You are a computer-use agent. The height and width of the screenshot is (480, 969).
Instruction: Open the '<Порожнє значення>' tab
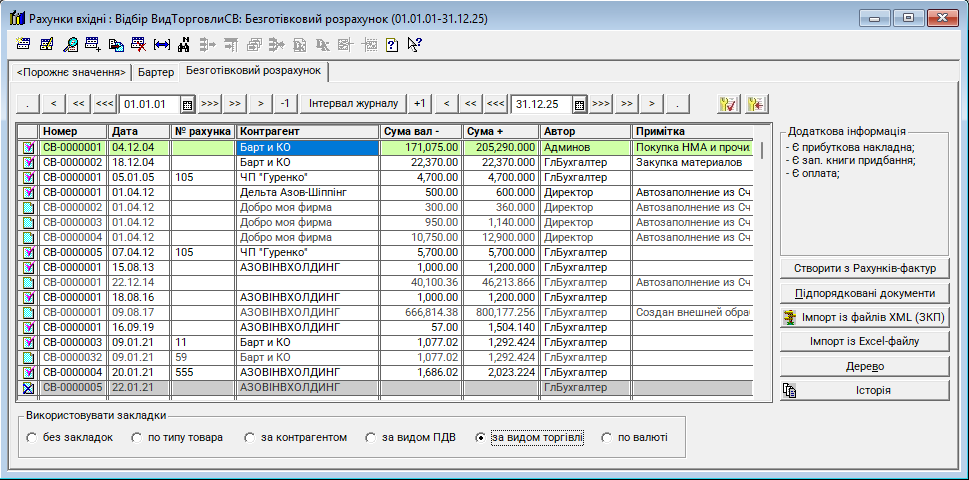pos(70,73)
